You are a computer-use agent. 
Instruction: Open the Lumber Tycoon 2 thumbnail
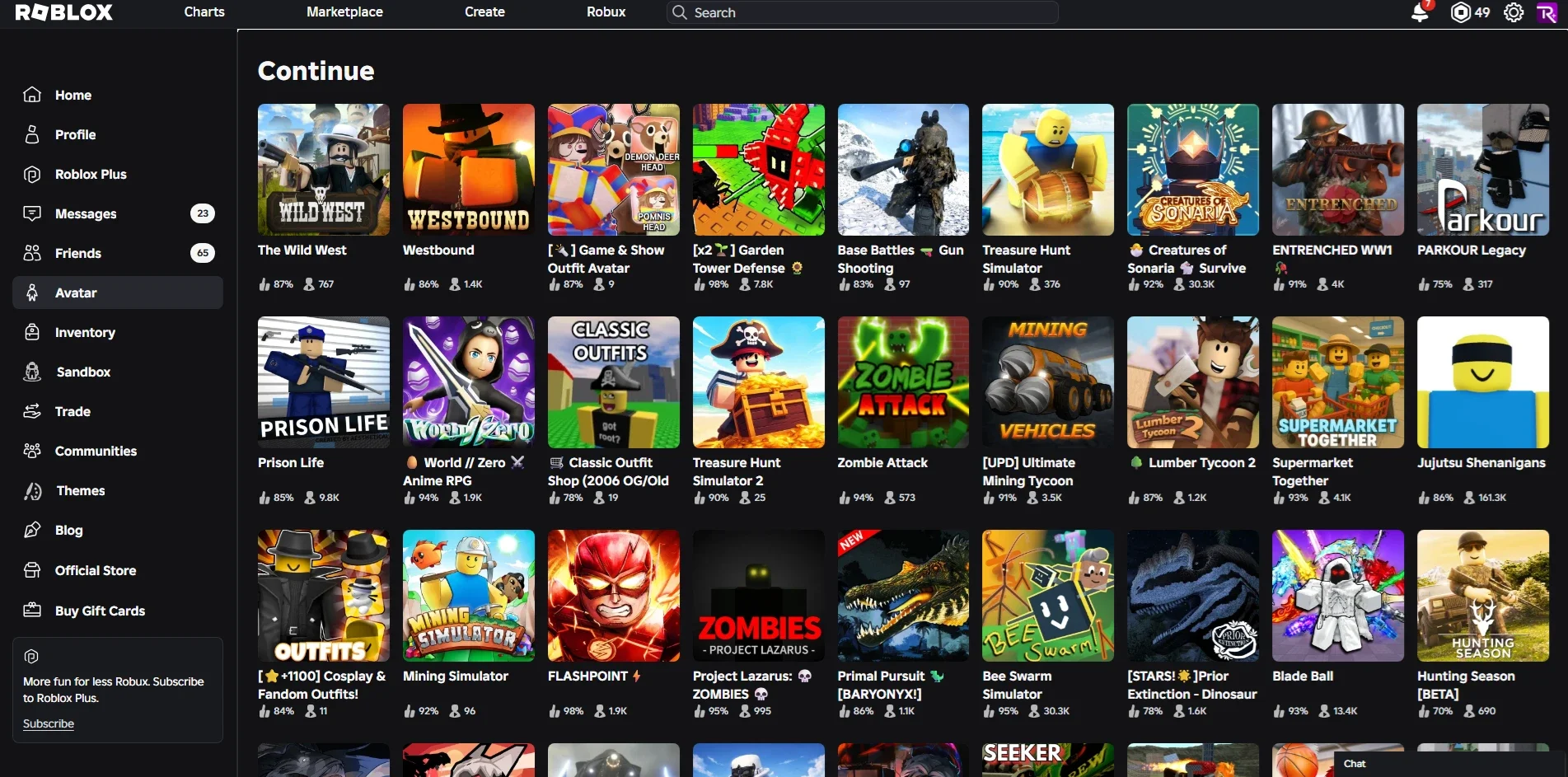click(1193, 382)
